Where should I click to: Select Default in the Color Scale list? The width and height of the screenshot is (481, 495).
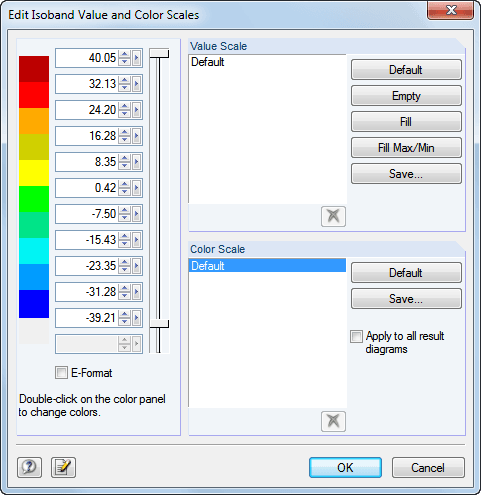[267, 266]
